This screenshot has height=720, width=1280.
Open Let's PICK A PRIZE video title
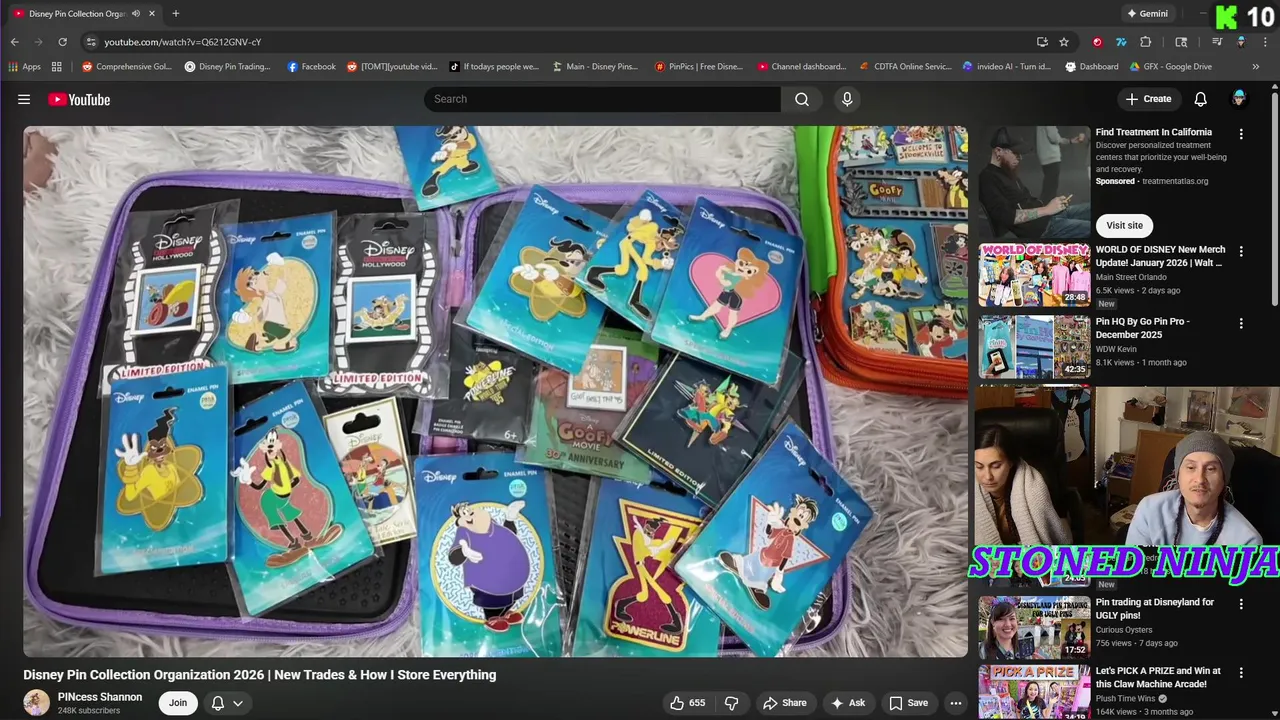tap(1158, 677)
